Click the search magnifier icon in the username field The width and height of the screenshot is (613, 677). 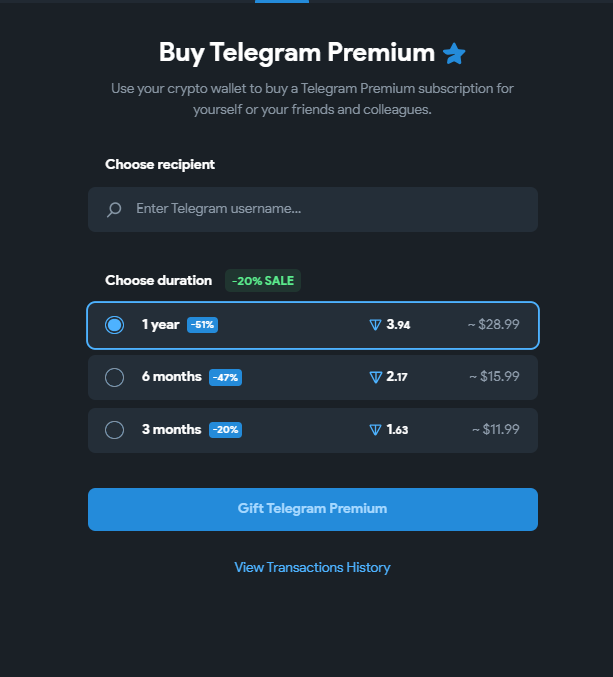pyautogui.click(x=114, y=209)
